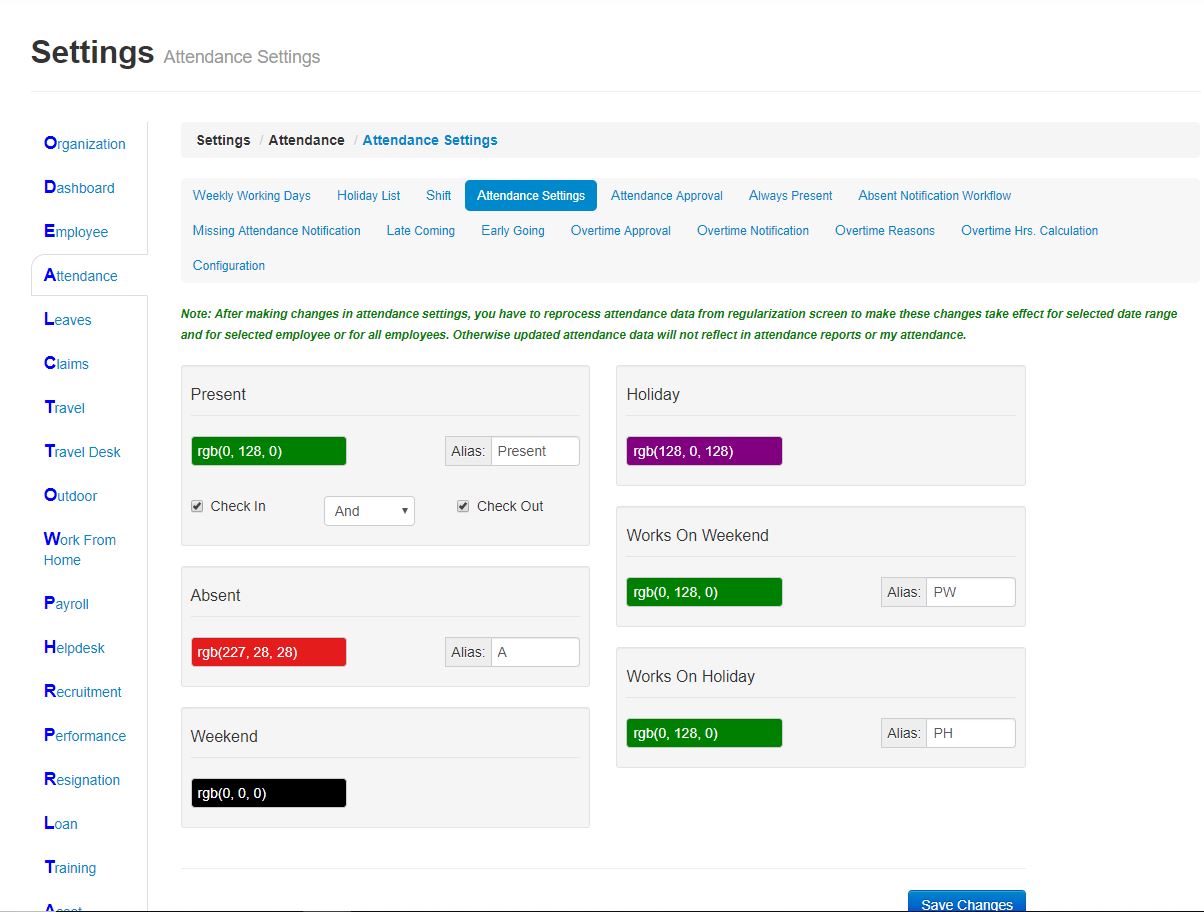The height and width of the screenshot is (912, 1204).
Task: Switch to the Holiday List tab
Action: [368, 196]
